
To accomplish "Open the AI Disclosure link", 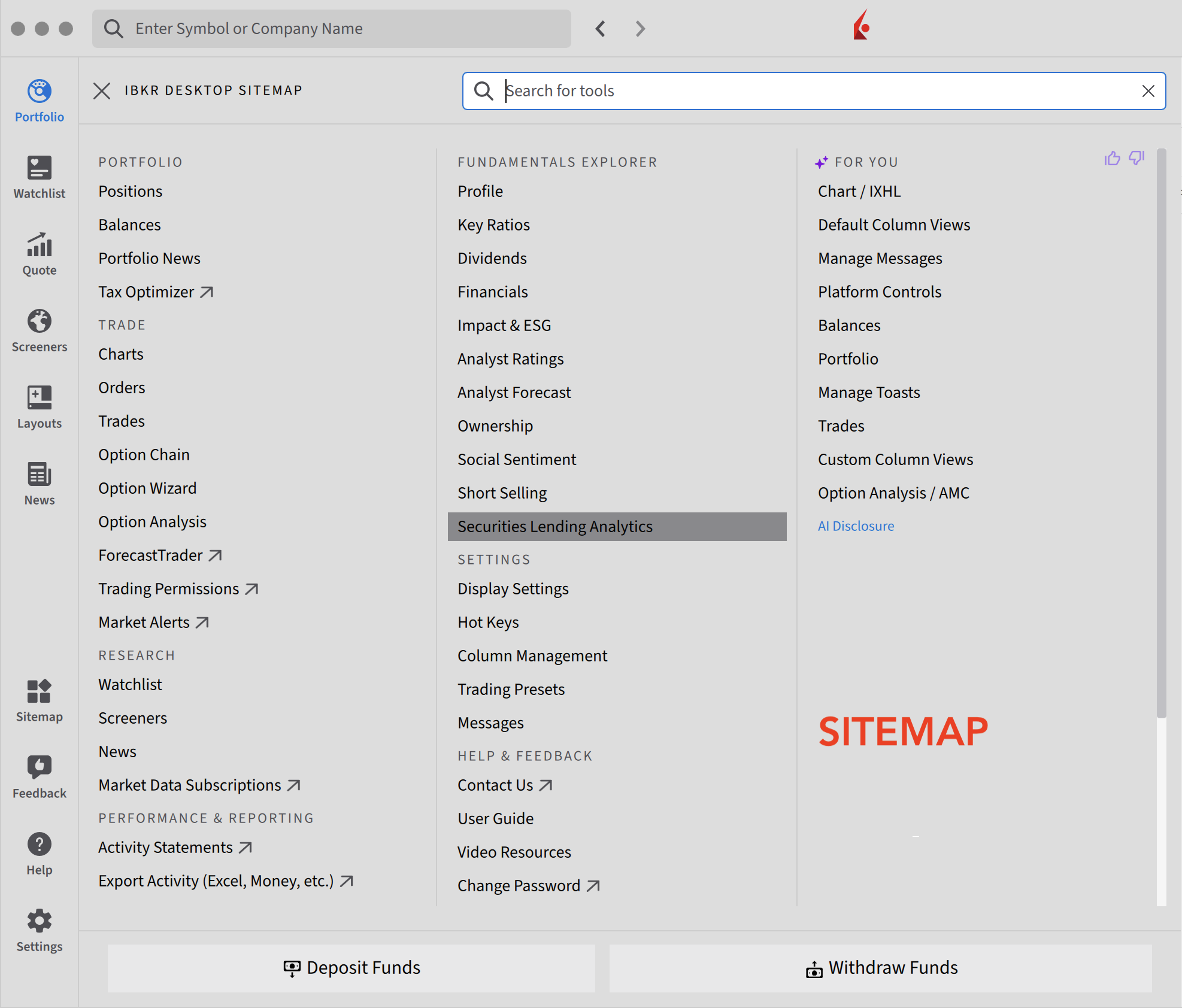I will pyautogui.click(x=856, y=526).
